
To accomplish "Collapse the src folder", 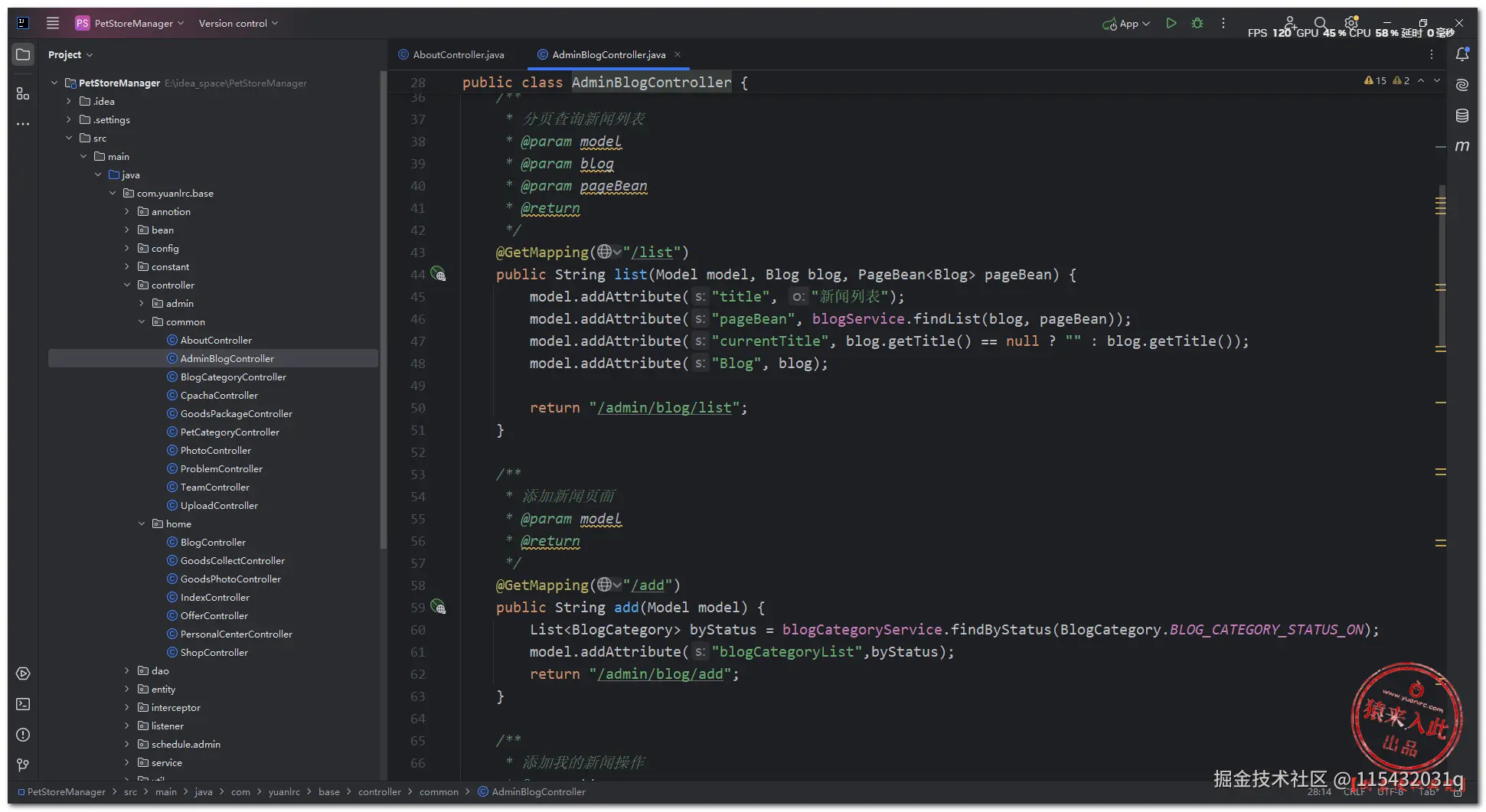I will [68, 138].
